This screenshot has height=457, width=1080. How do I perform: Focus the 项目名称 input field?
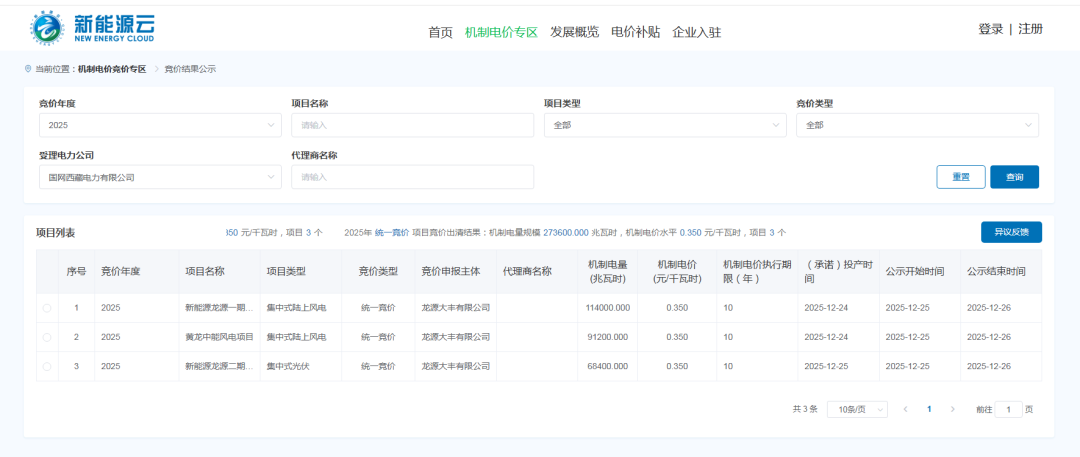(x=412, y=125)
